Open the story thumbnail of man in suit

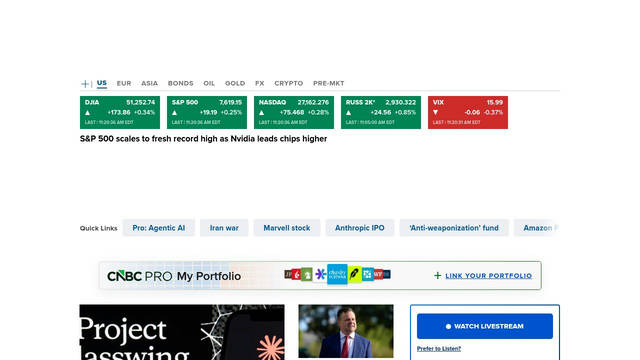pos(346,331)
